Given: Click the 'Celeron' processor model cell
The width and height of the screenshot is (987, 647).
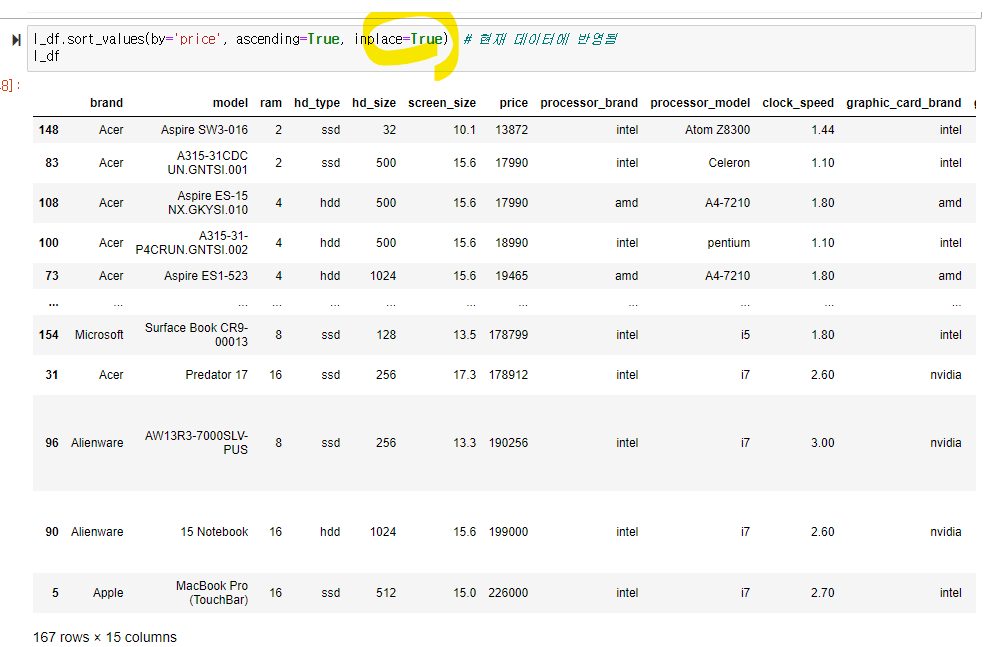Looking at the screenshot, I should click(729, 162).
